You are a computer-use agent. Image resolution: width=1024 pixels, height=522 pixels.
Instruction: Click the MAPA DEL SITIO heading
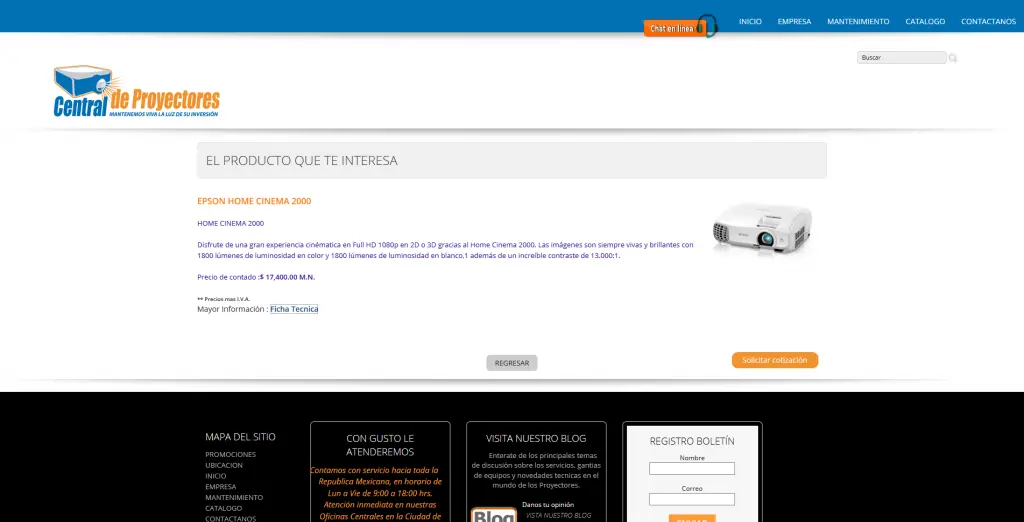click(x=240, y=437)
